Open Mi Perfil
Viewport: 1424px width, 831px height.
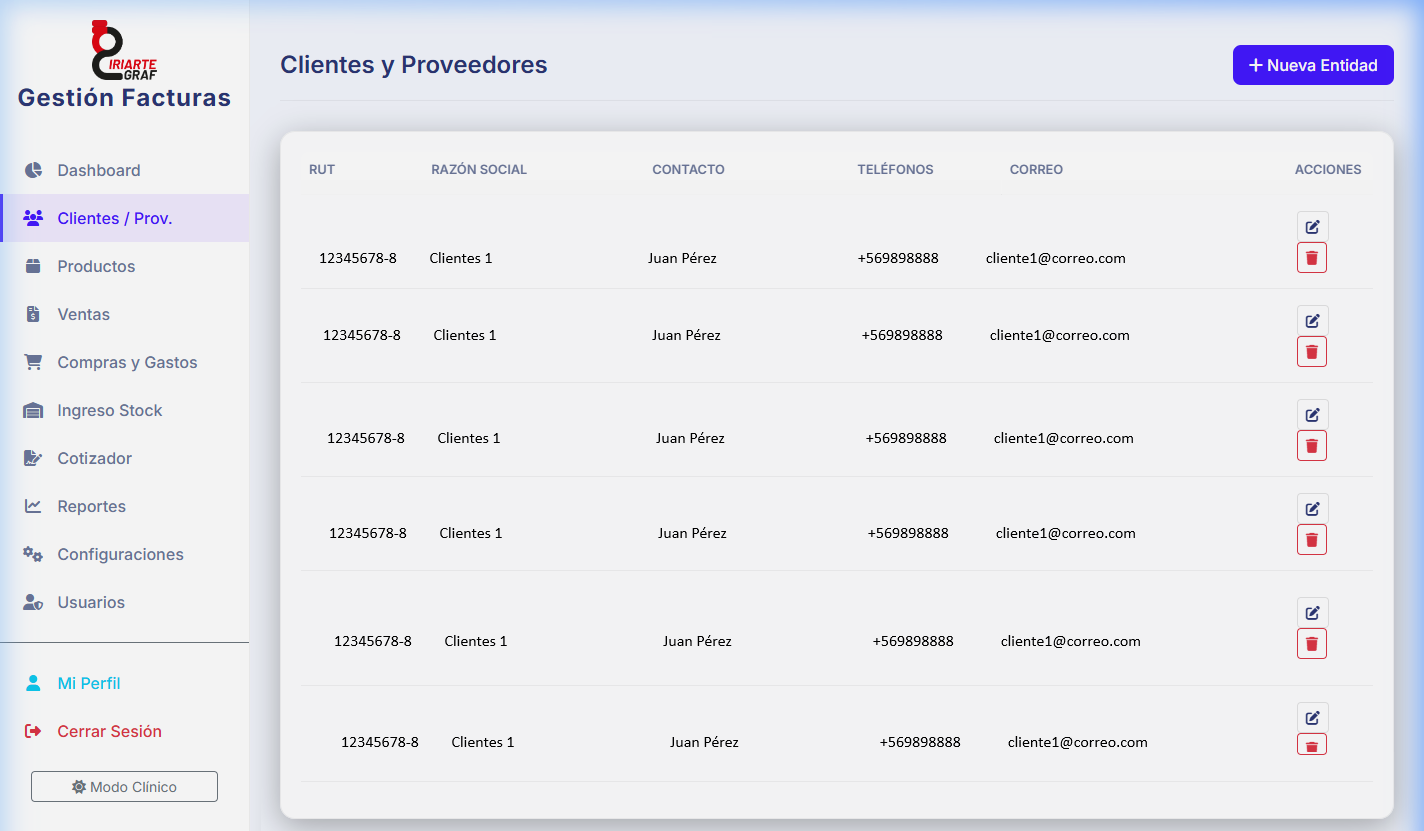pyautogui.click(x=125, y=683)
